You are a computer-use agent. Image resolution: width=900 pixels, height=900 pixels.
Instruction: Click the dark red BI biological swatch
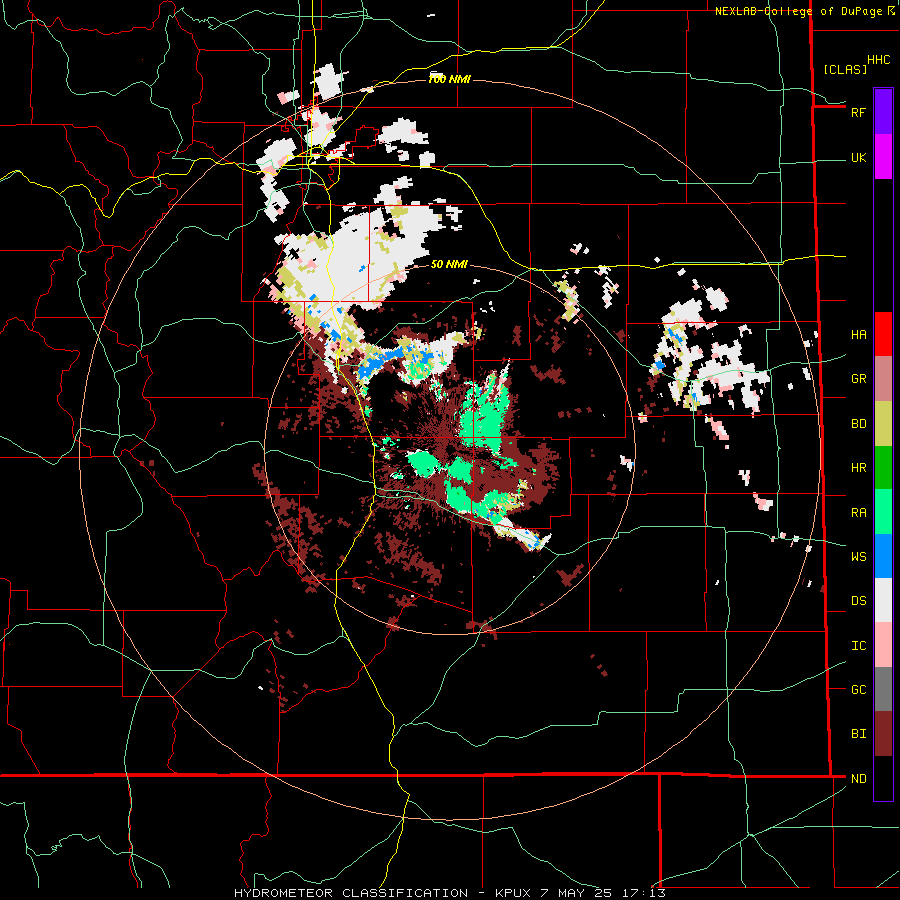coord(883,734)
